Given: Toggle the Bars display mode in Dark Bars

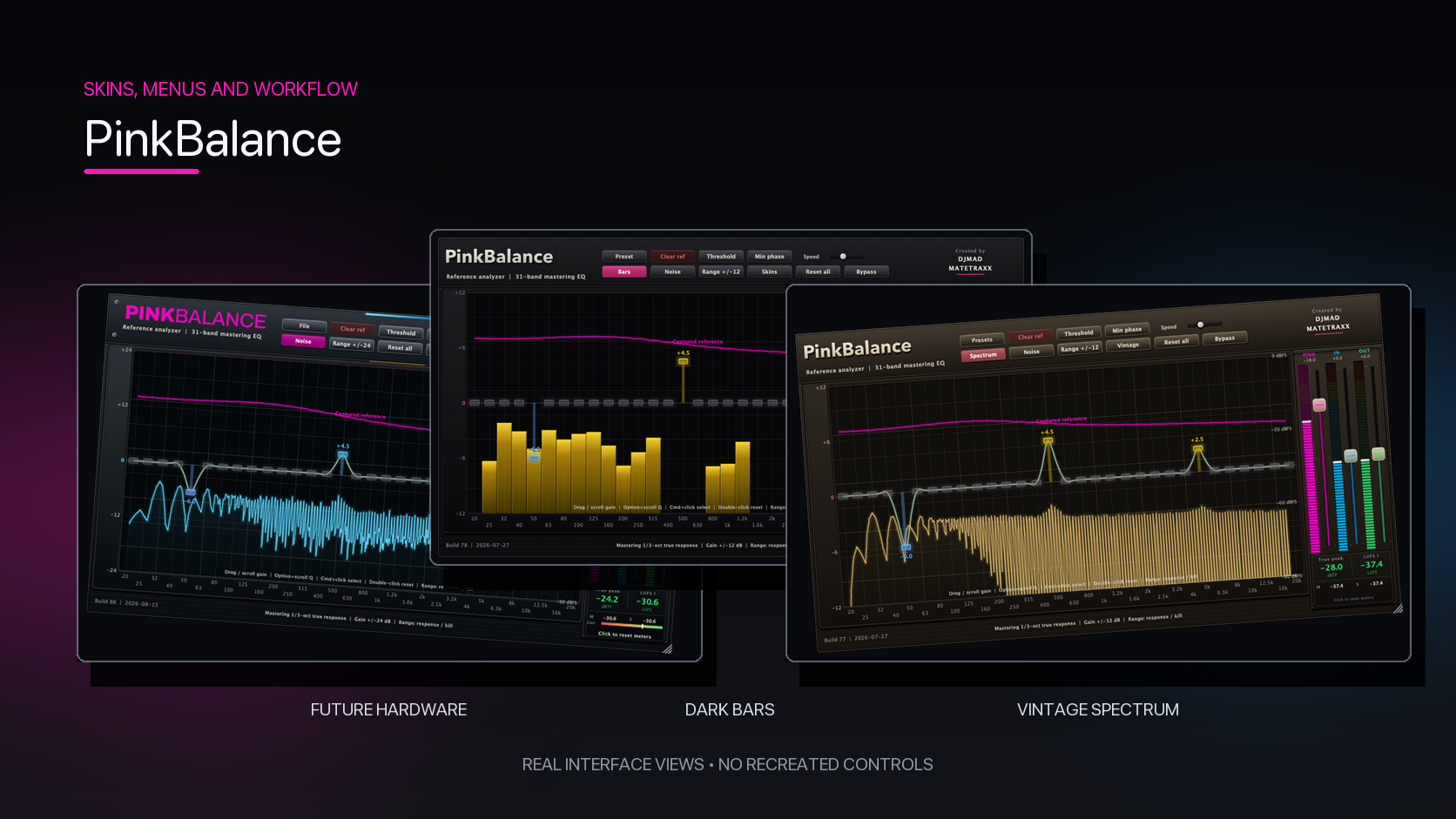Looking at the screenshot, I should pos(624,272).
